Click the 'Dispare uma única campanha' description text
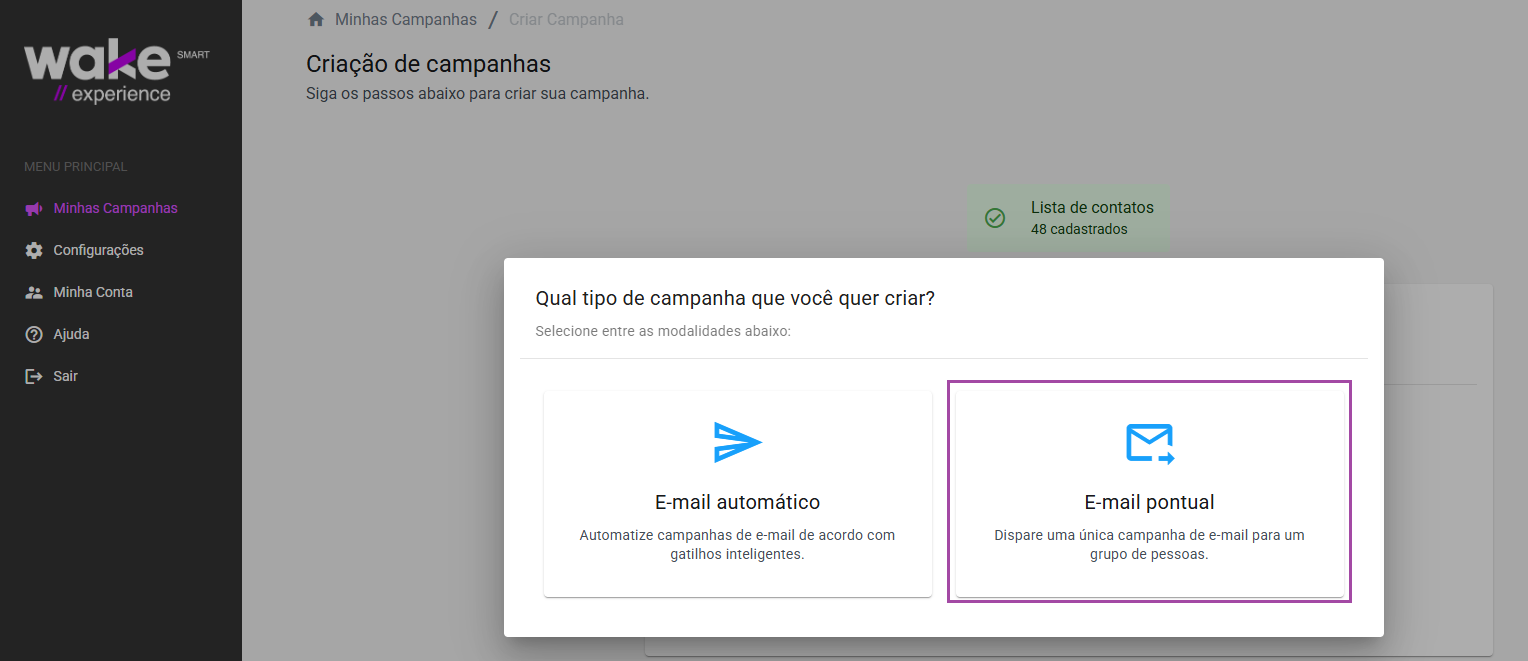This screenshot has height=661, width=1528. click(1150, 544)
